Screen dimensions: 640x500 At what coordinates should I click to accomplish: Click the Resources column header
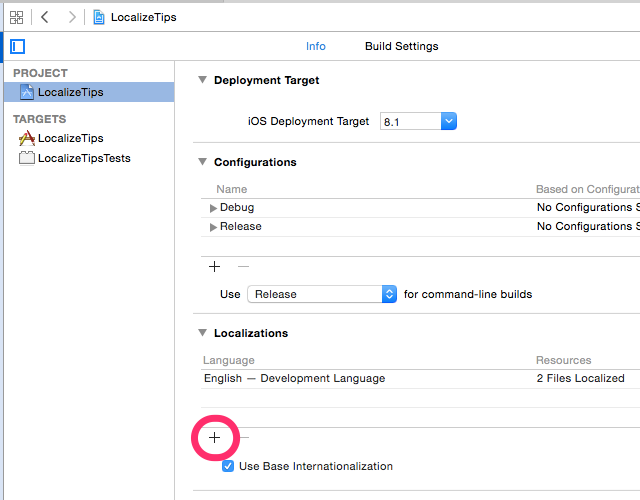[563, 360]
